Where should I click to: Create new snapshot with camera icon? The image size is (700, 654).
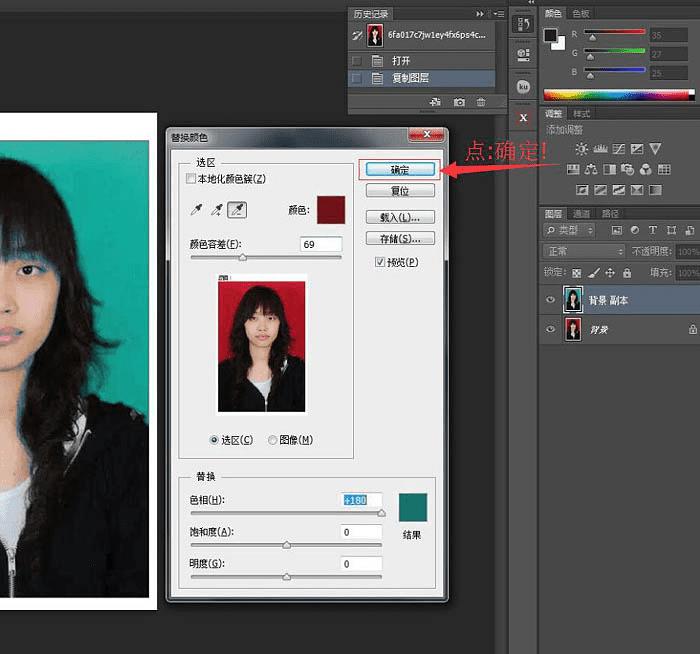pyautogui.click(x=459, y=102)
